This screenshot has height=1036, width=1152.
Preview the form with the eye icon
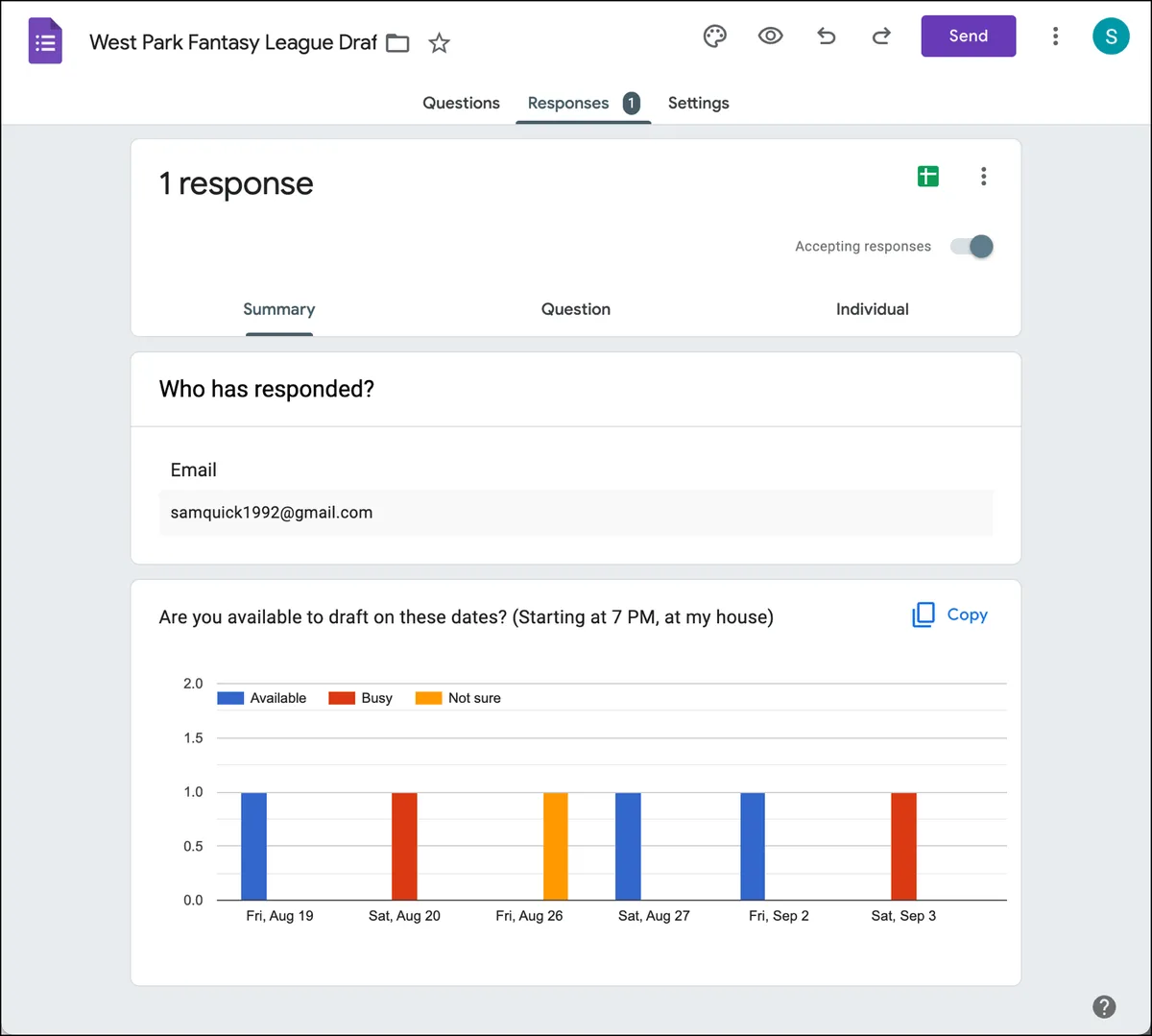(770, 36)
